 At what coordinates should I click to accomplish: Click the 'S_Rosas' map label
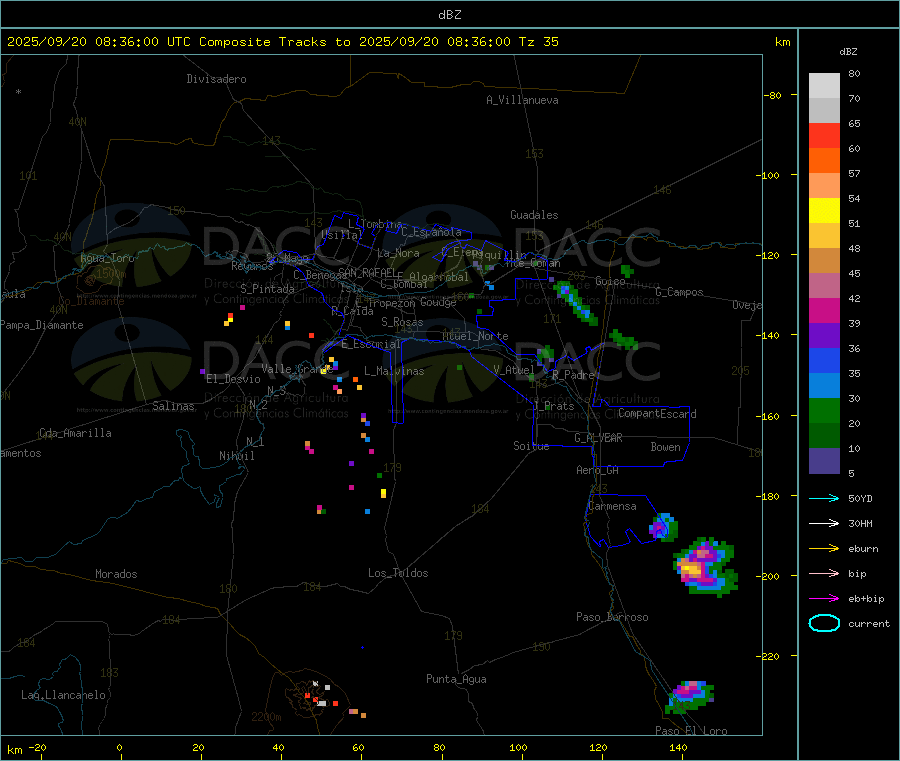pos(402,322)
